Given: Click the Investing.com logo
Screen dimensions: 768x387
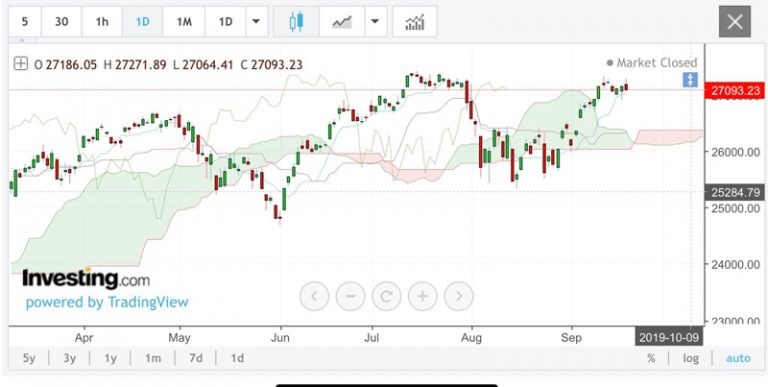Looking at the screenshot, I should coord(86,279).
